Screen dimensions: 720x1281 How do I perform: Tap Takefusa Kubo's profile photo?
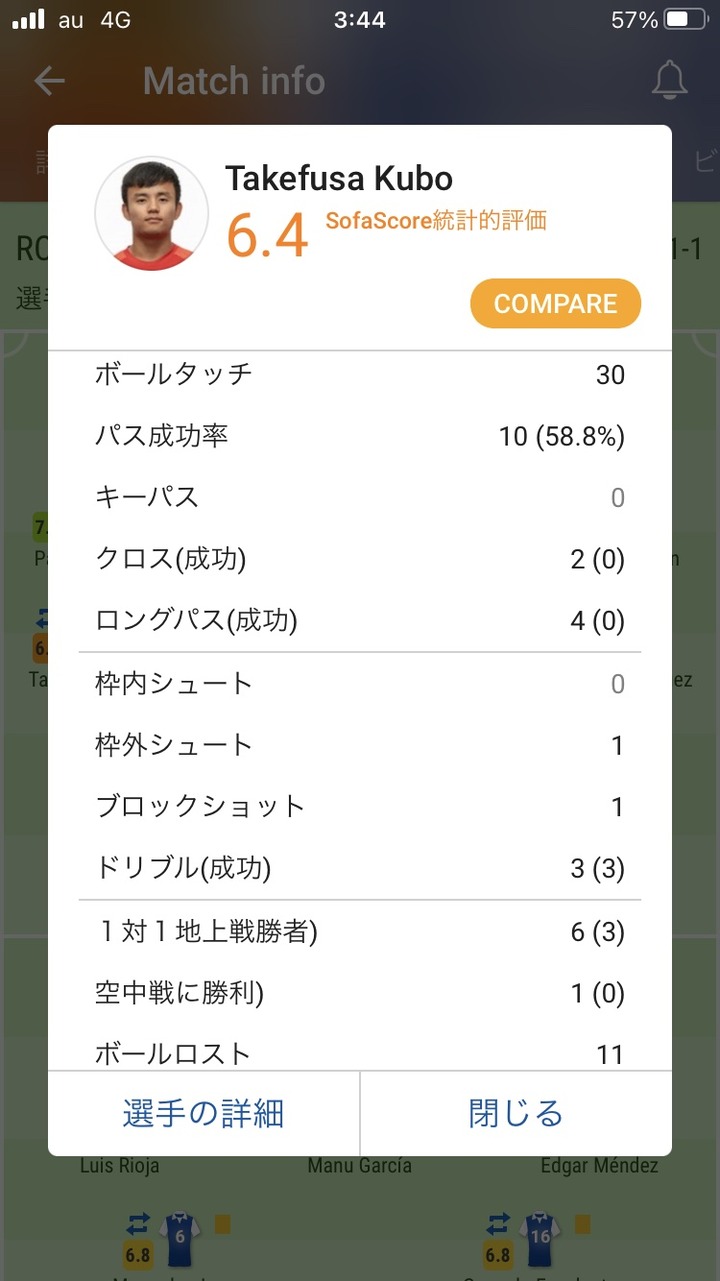pyautogui.click(x=151, y=213)
